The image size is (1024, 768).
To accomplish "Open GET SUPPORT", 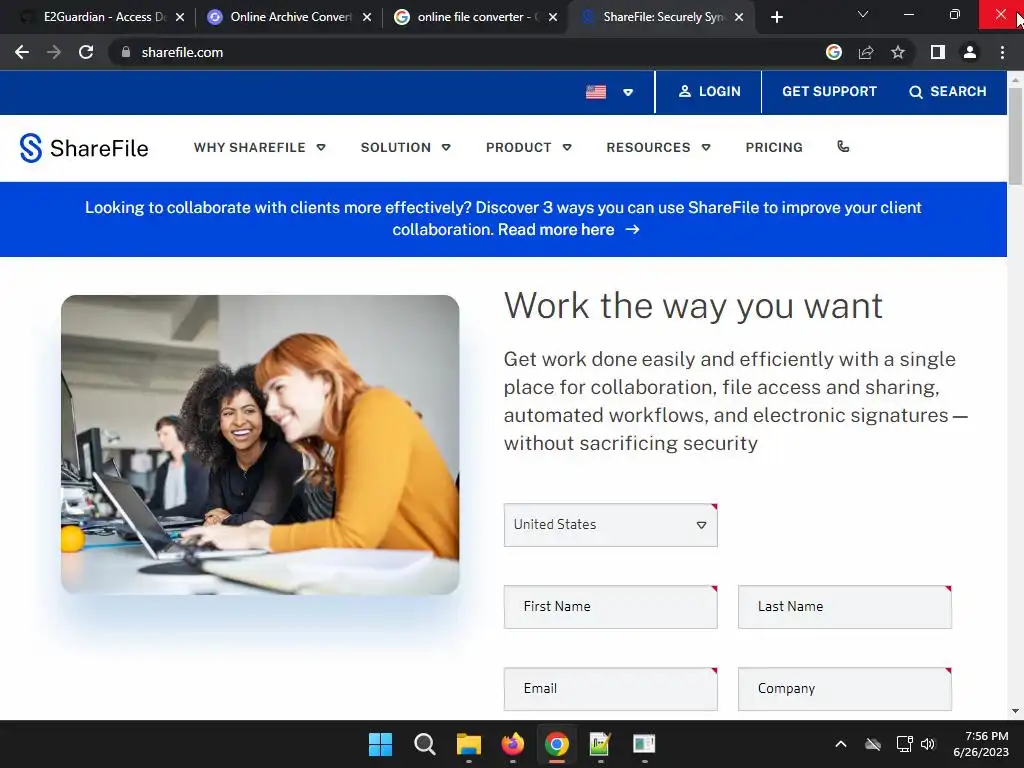I will [829, 91].
